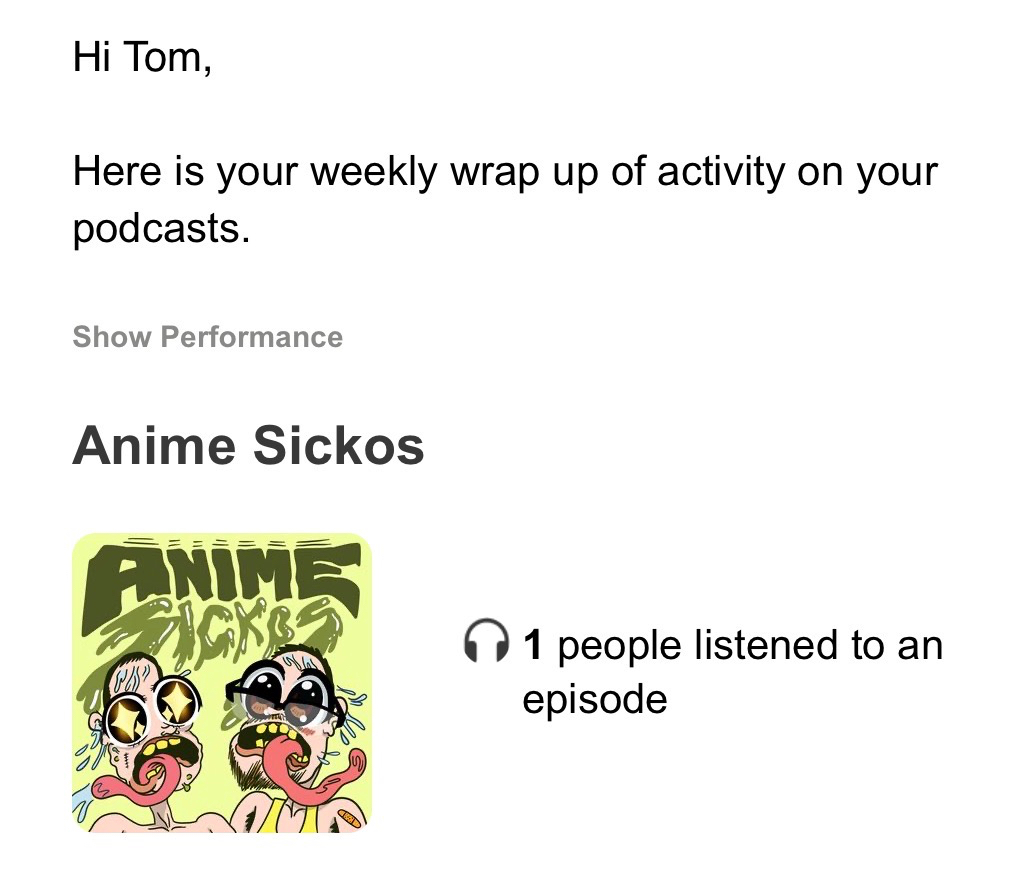
Task: Click the ANIME lettering in the artwork
Action: [x=225, y=579]
